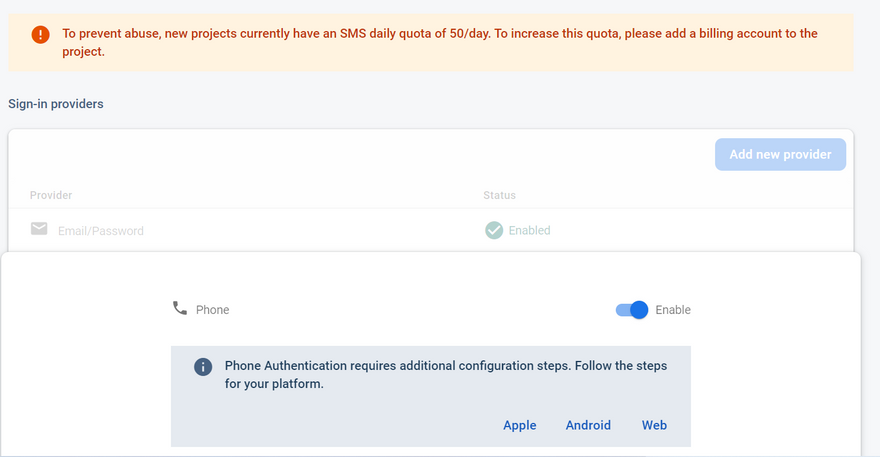Click the Phone handset icon
Image resolution: width=880 pixels, height=457 pixels.
pyautogui.click(x=180, y=308)
